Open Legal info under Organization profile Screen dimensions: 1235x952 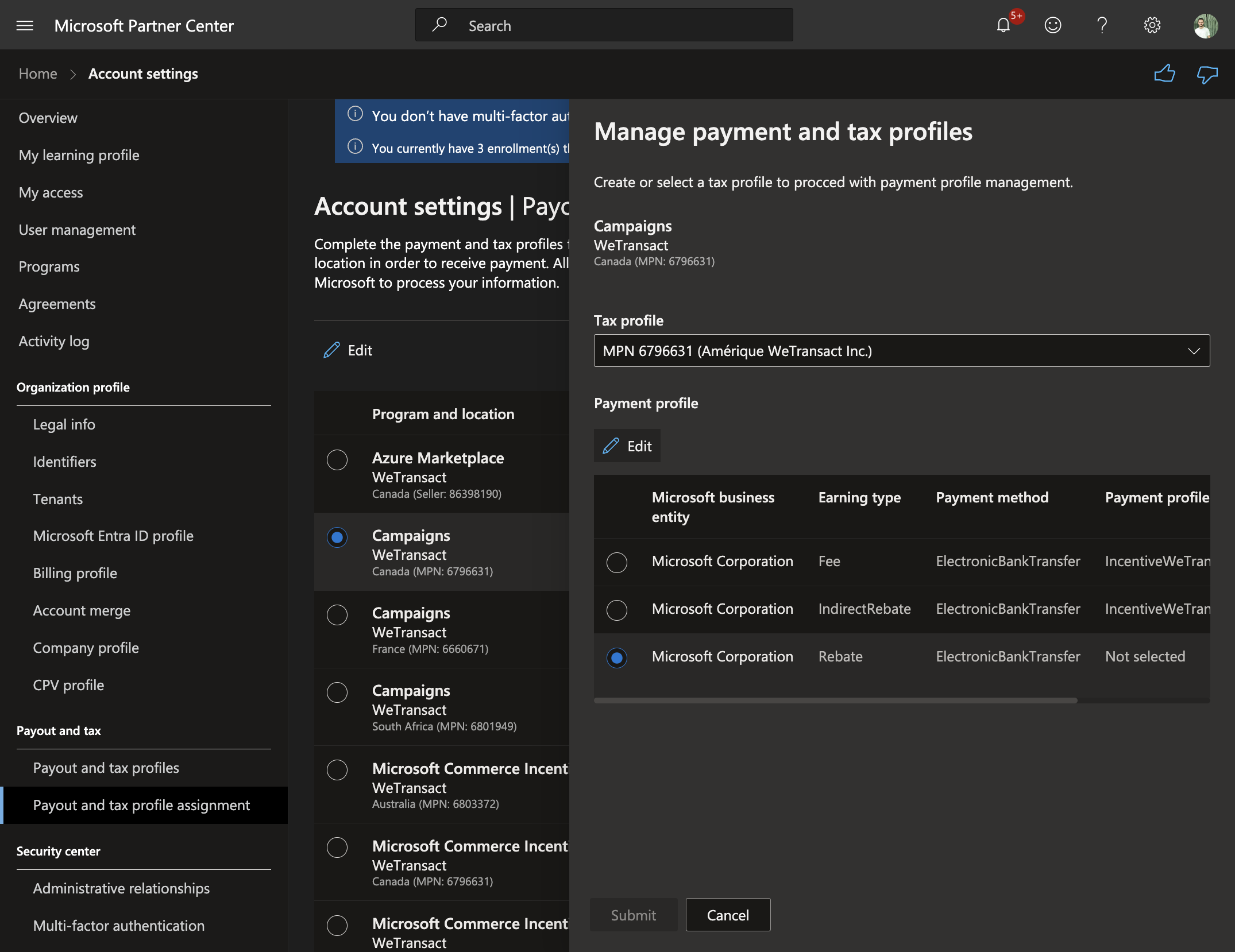coord(64,424)
